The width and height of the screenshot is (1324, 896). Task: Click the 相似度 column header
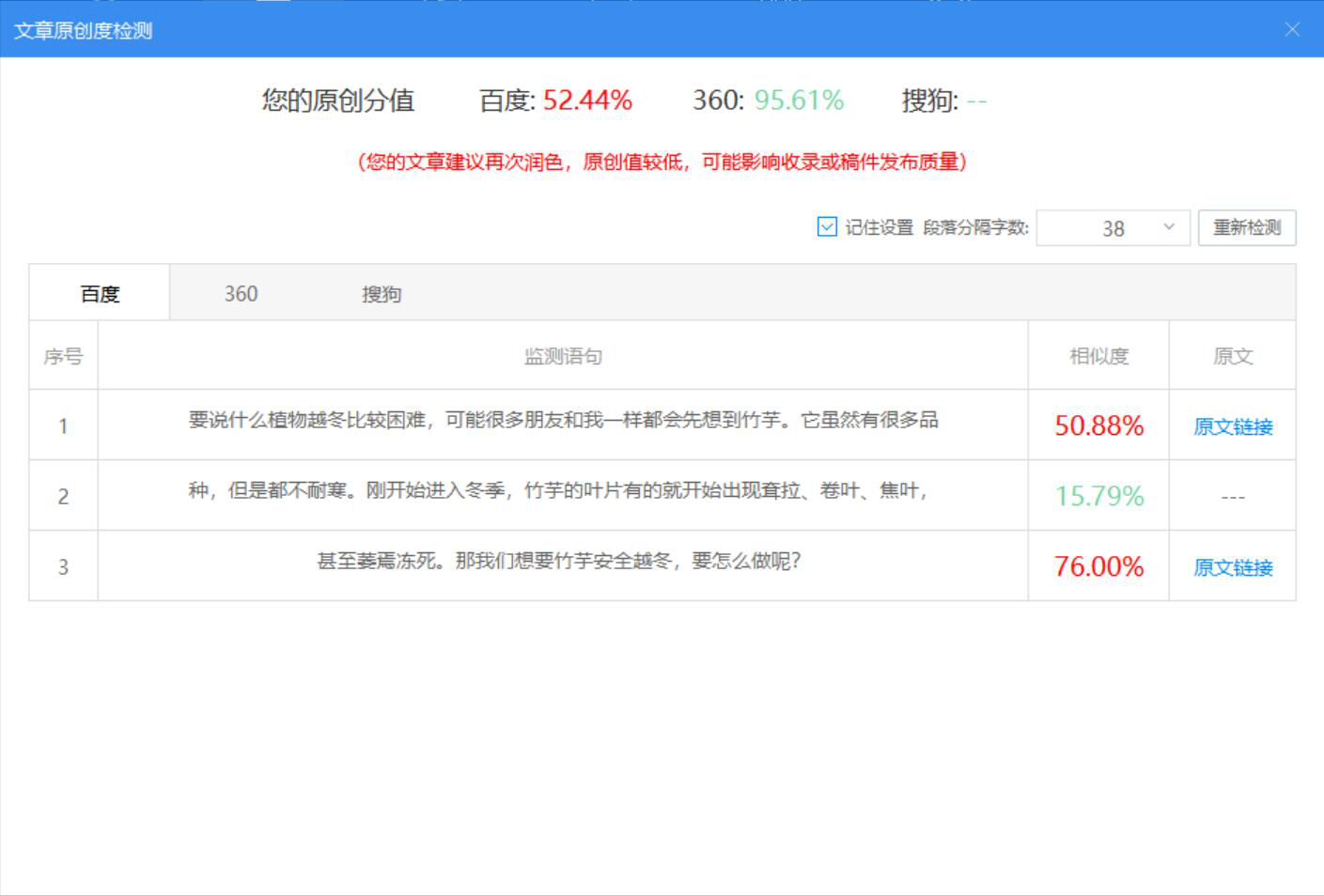click(1098, 356)
